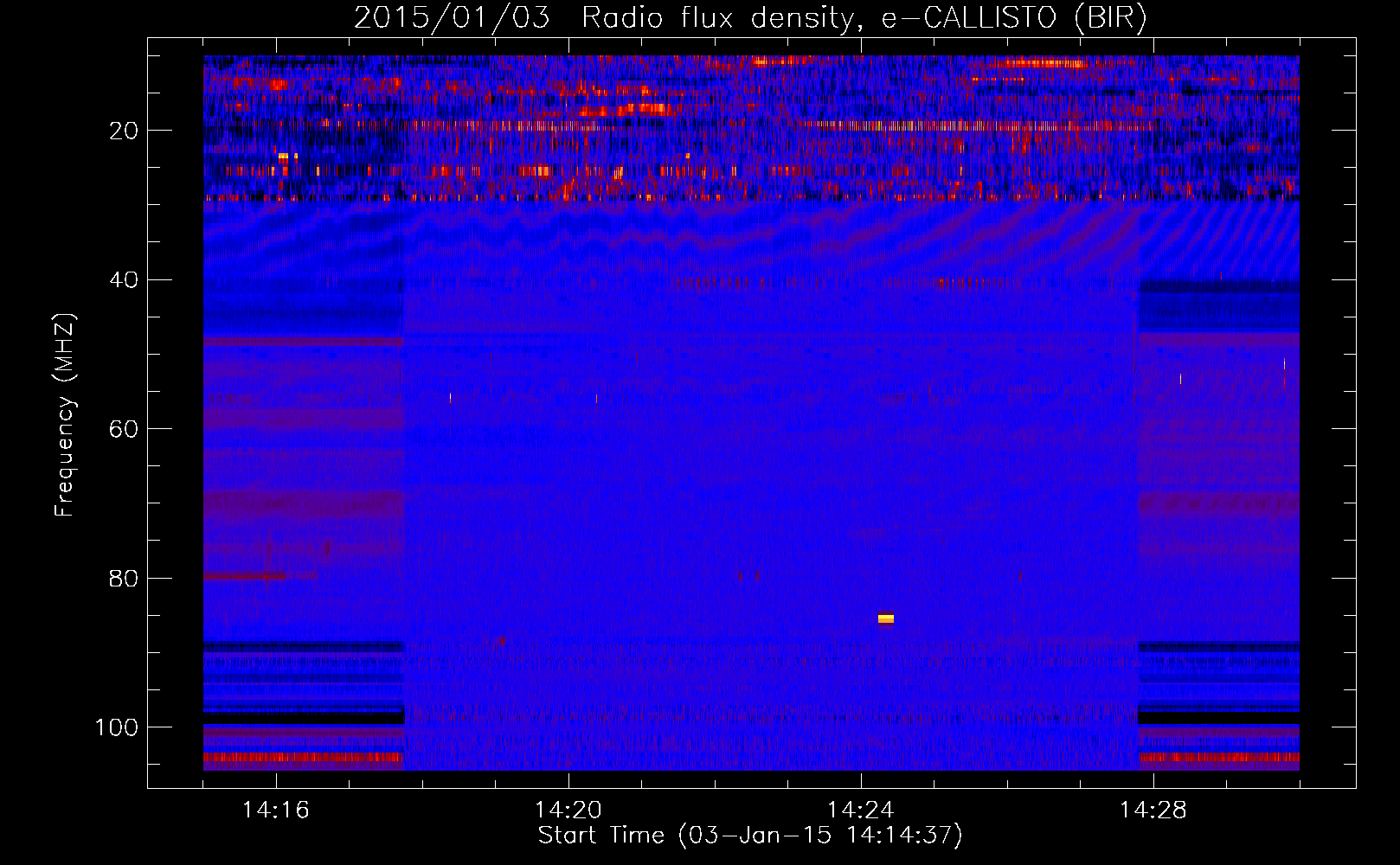Click the 60 frequency tick label
1400x865 pixels.
coord(124,430)
